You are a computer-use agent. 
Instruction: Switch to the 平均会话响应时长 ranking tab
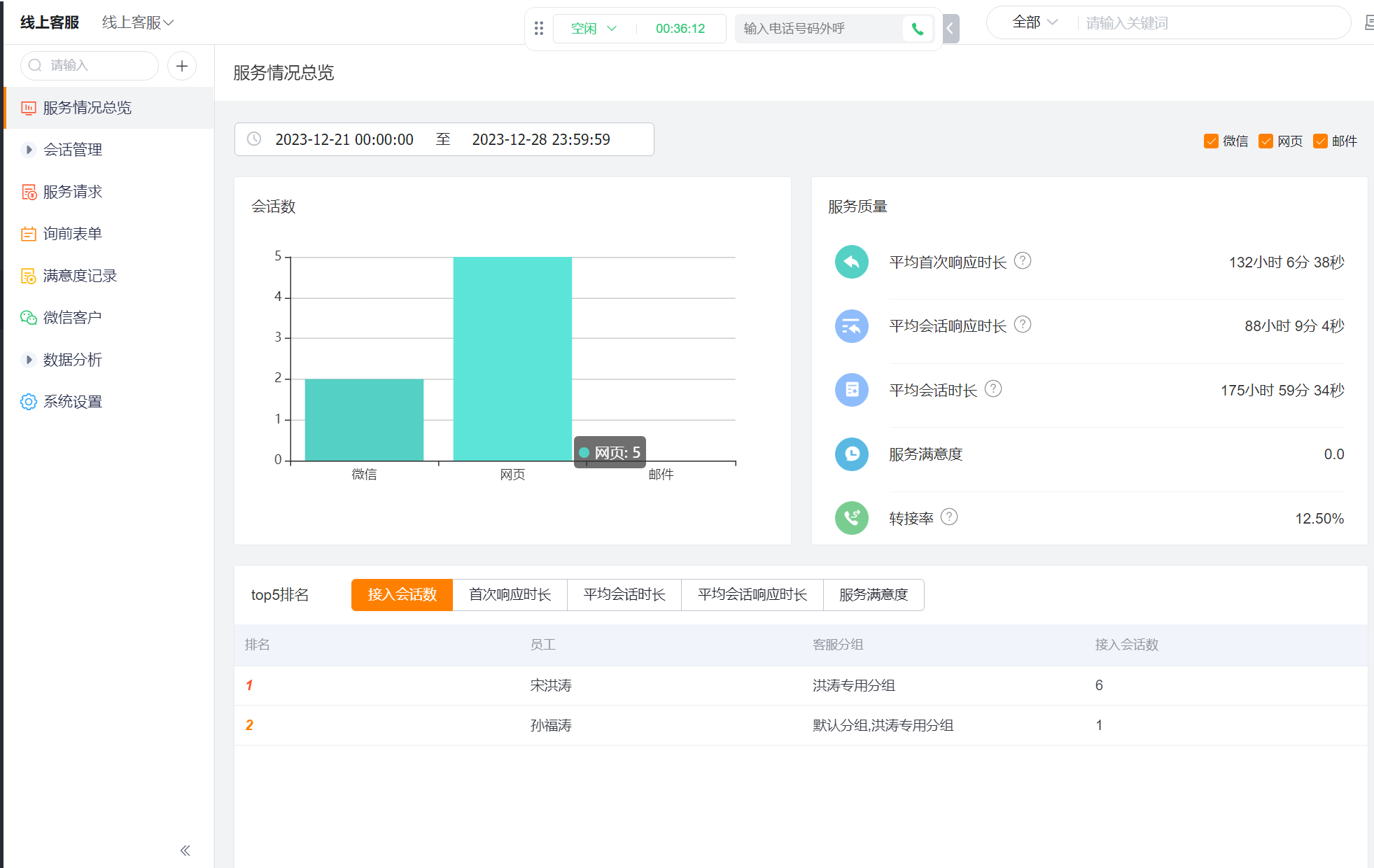(x=752, y=595)
